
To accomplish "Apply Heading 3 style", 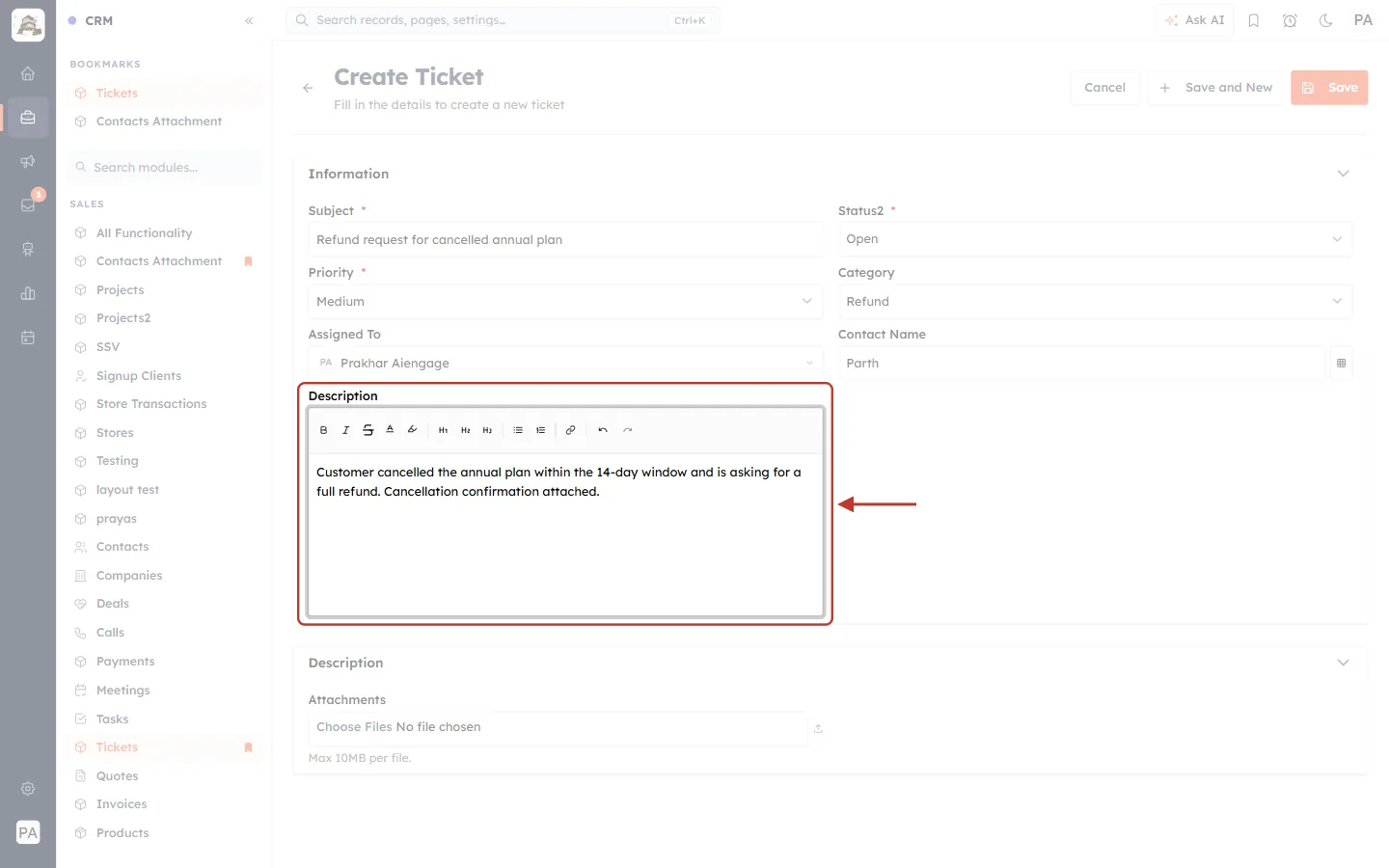I will pos(487,430).
